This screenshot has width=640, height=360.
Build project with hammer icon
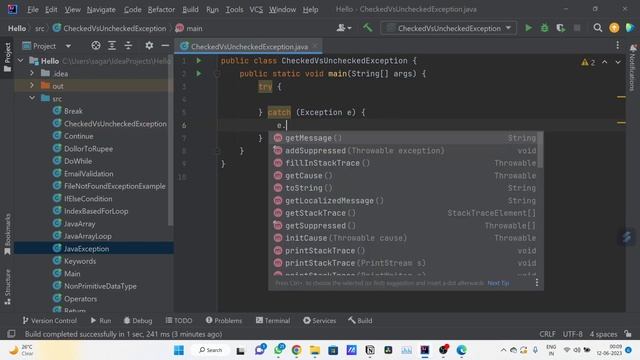coord(367,27)
